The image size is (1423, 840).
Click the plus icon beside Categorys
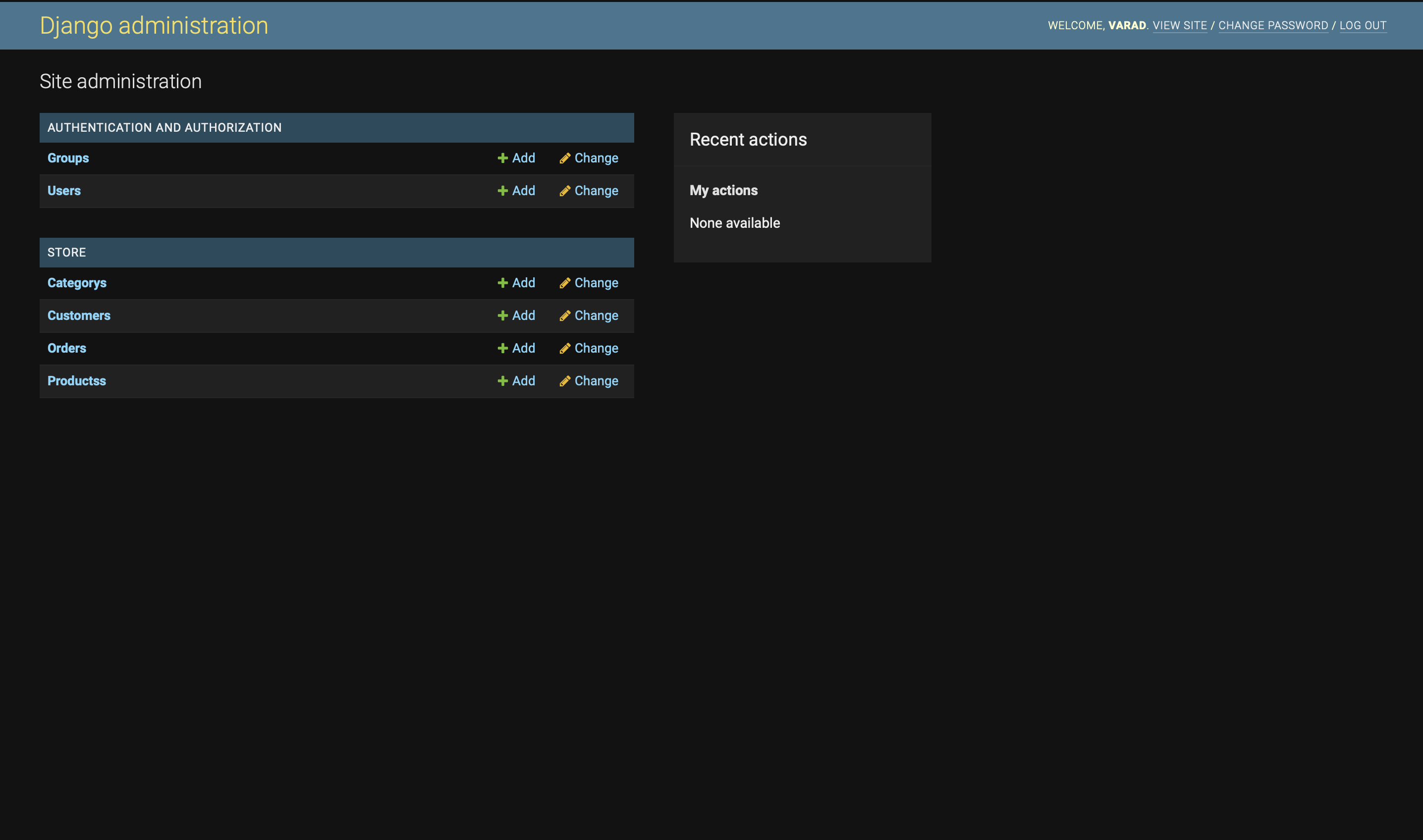coord(502,283)
